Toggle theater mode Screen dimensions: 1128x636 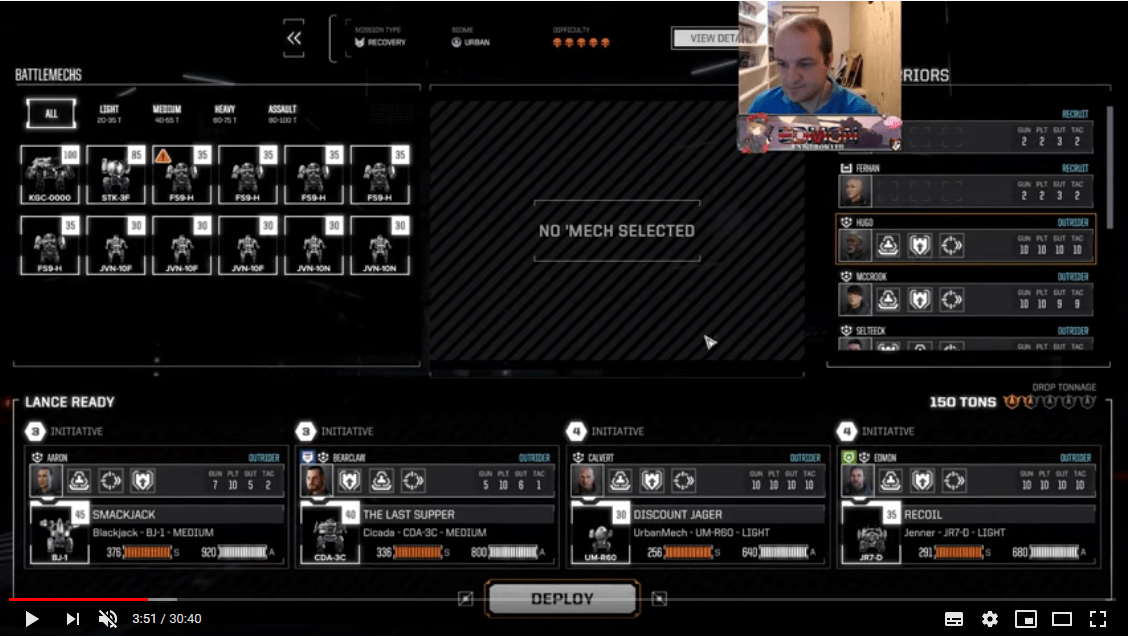point(1062,619)
